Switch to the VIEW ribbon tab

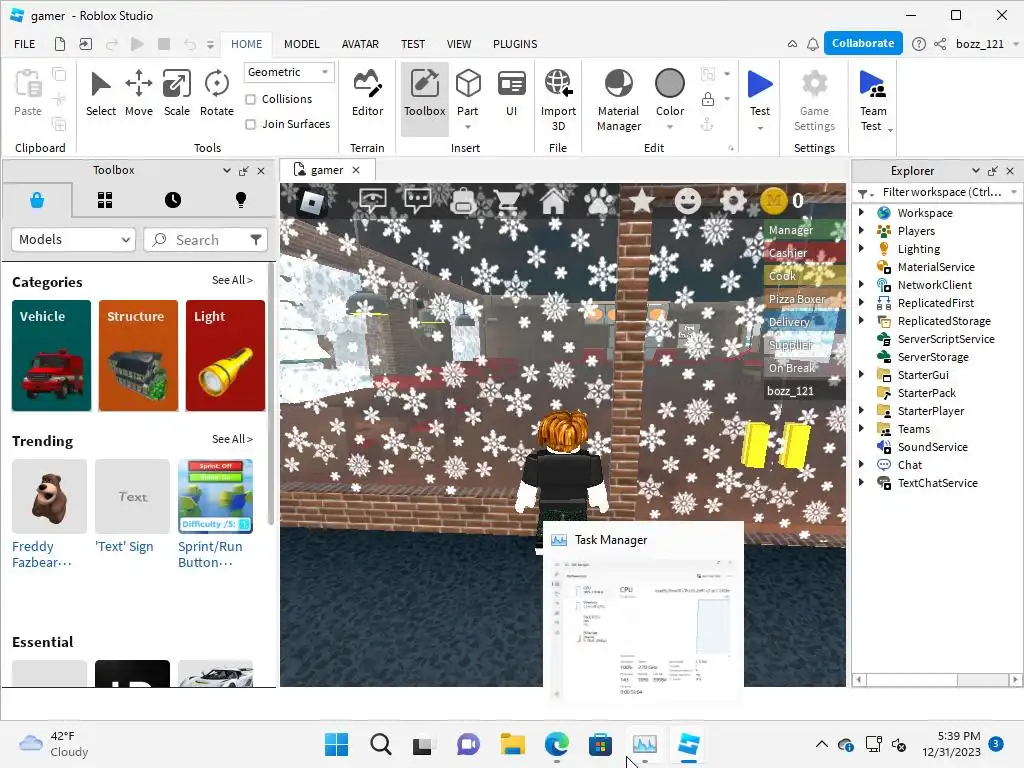click(458, 44)
